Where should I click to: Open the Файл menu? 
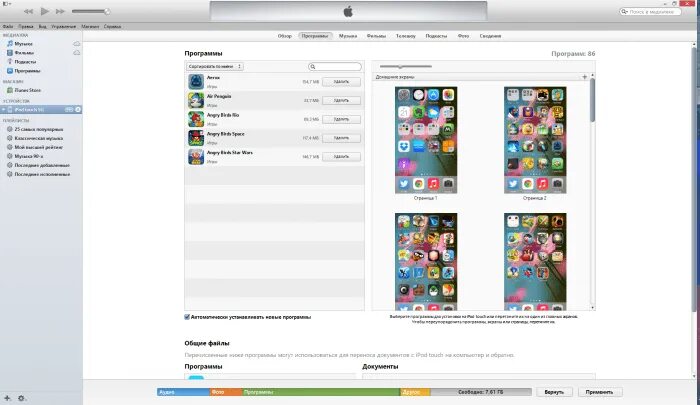point(8,26)
